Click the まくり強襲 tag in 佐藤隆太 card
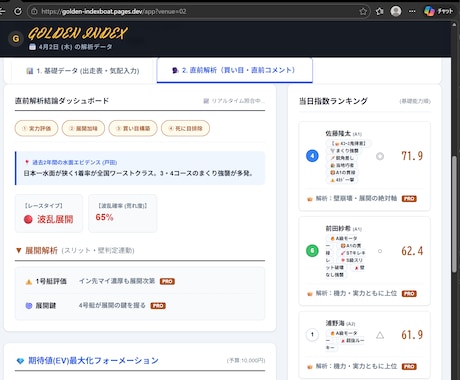Screen dimensions: 460x380 (345, 151)
